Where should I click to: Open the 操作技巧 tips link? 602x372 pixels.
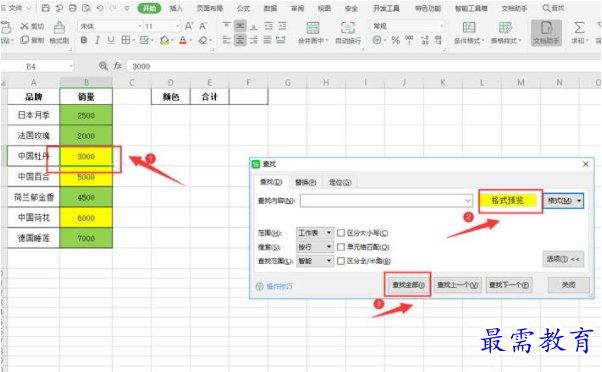tap(279, 286)
